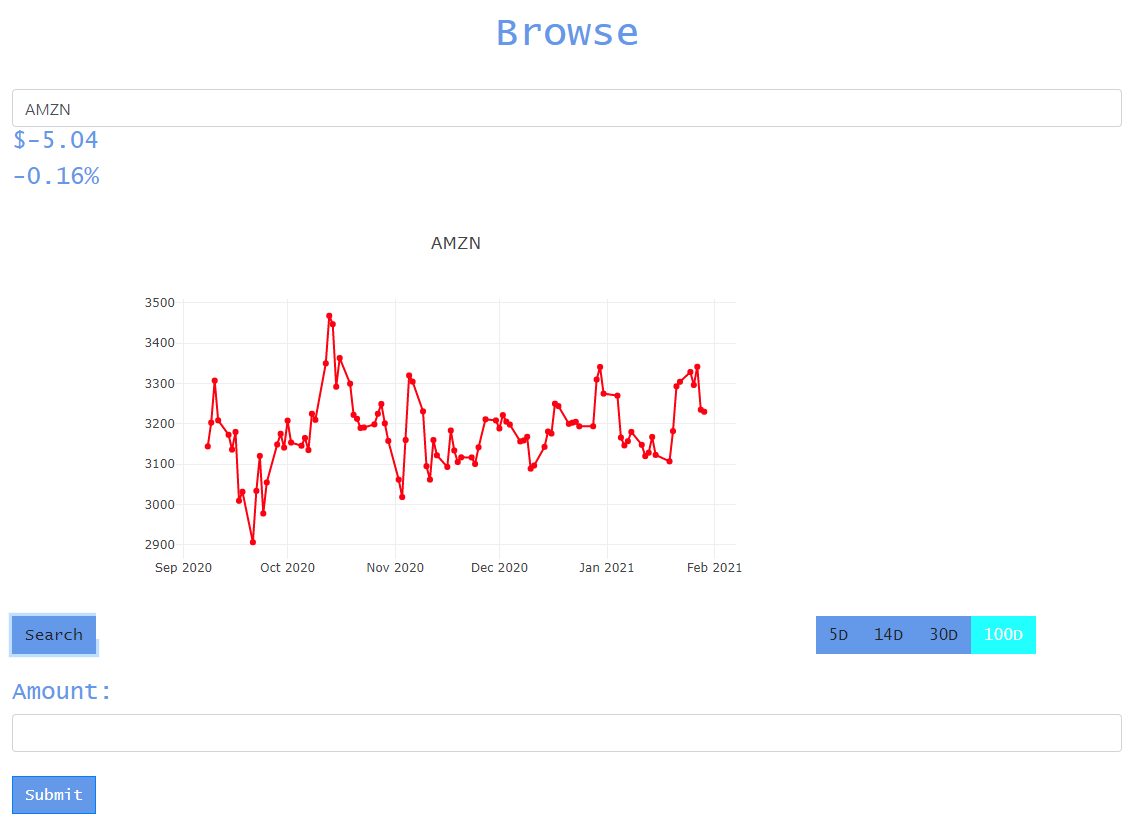Click the 3400 y-axis label

[159, 343]
